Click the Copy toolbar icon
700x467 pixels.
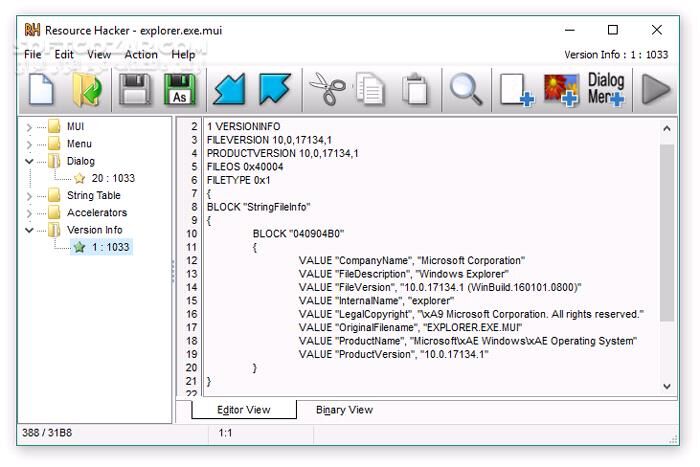coord(371,89)
